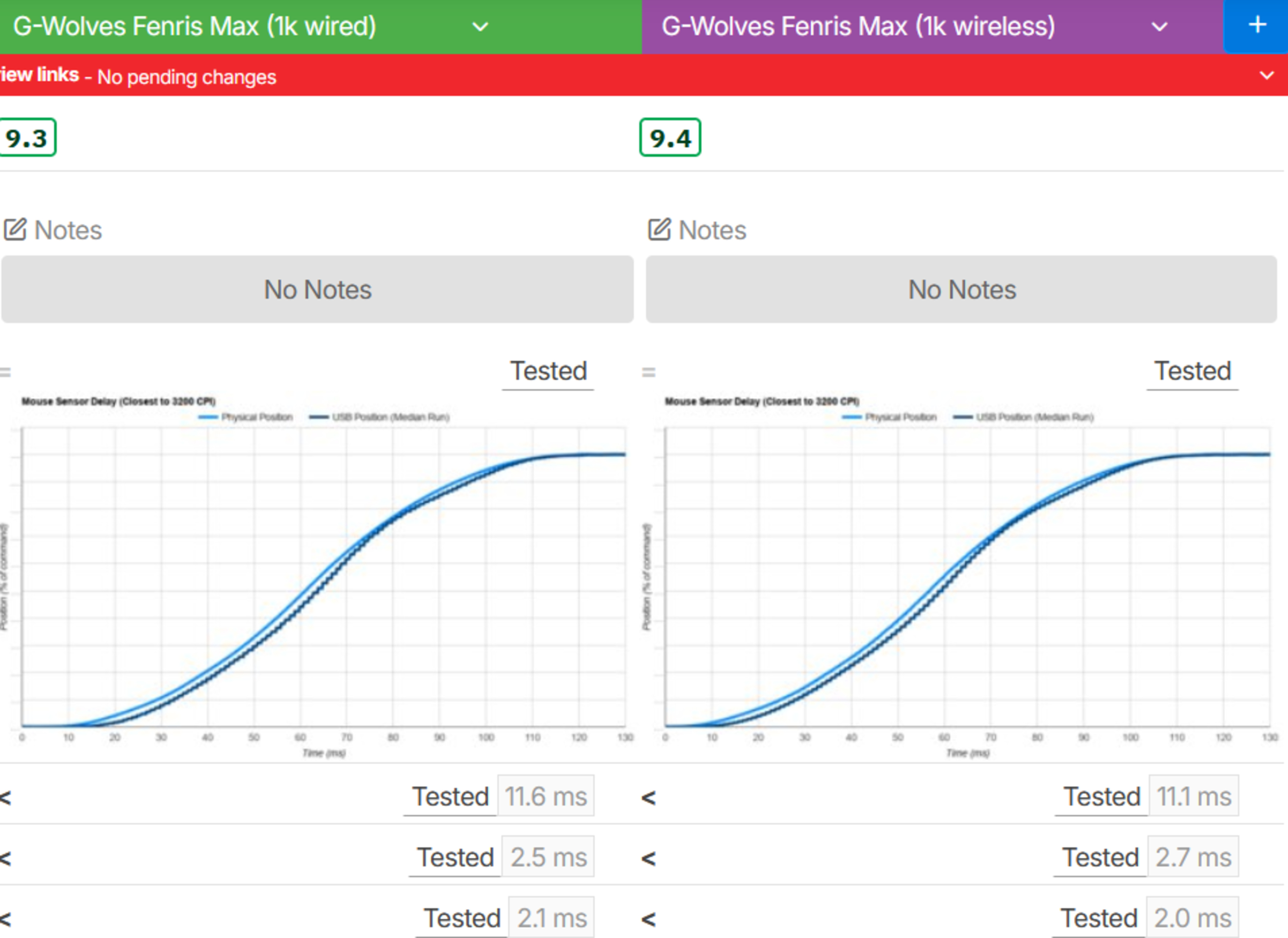
Task: Click the 9.4 score badge
Action: [670, 138]
